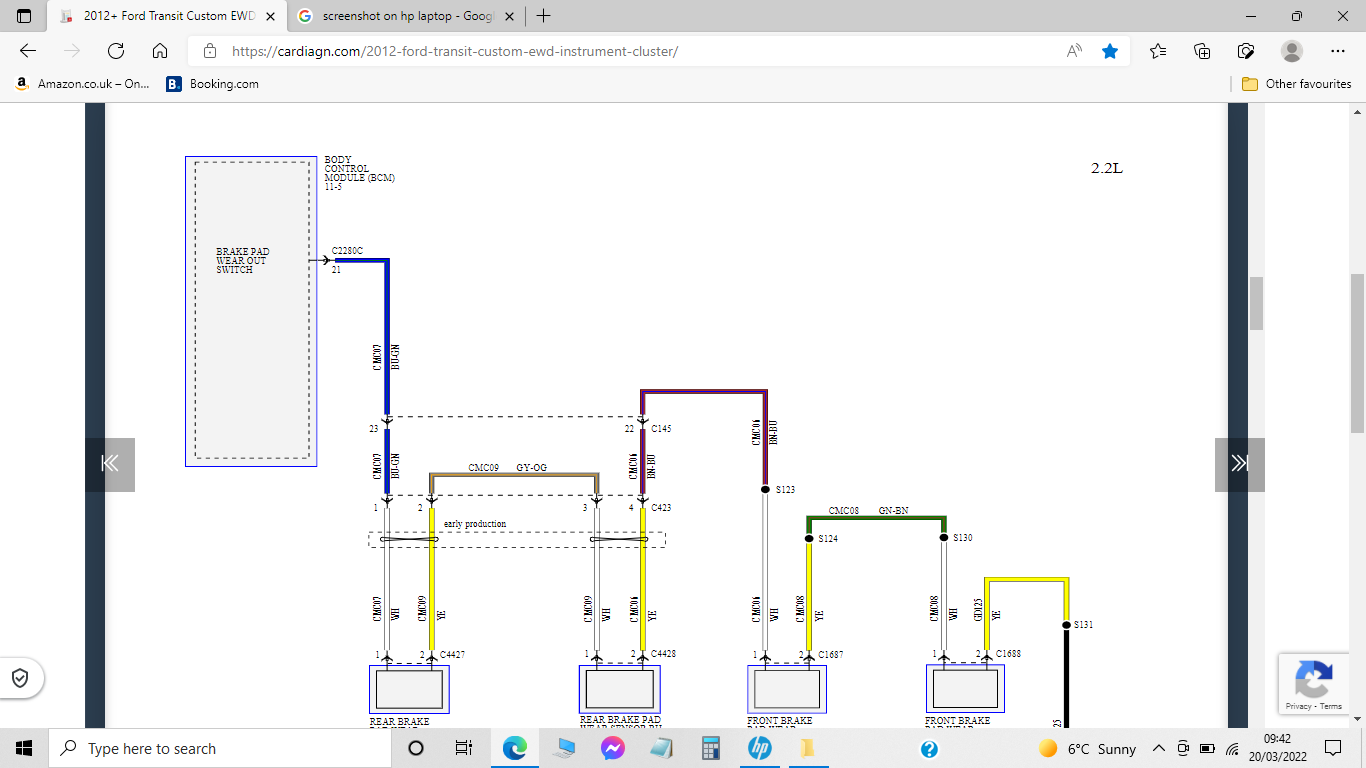Open the Settings and more menu
Viewport: 1366px width, 768px height.
1337,50
